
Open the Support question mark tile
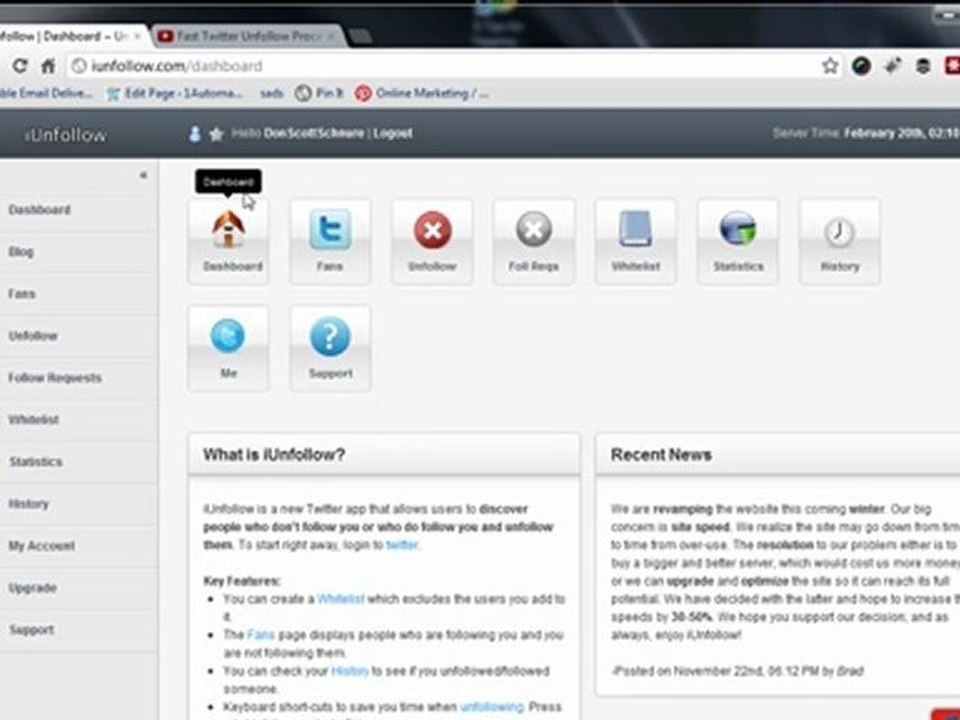(330, 348)
